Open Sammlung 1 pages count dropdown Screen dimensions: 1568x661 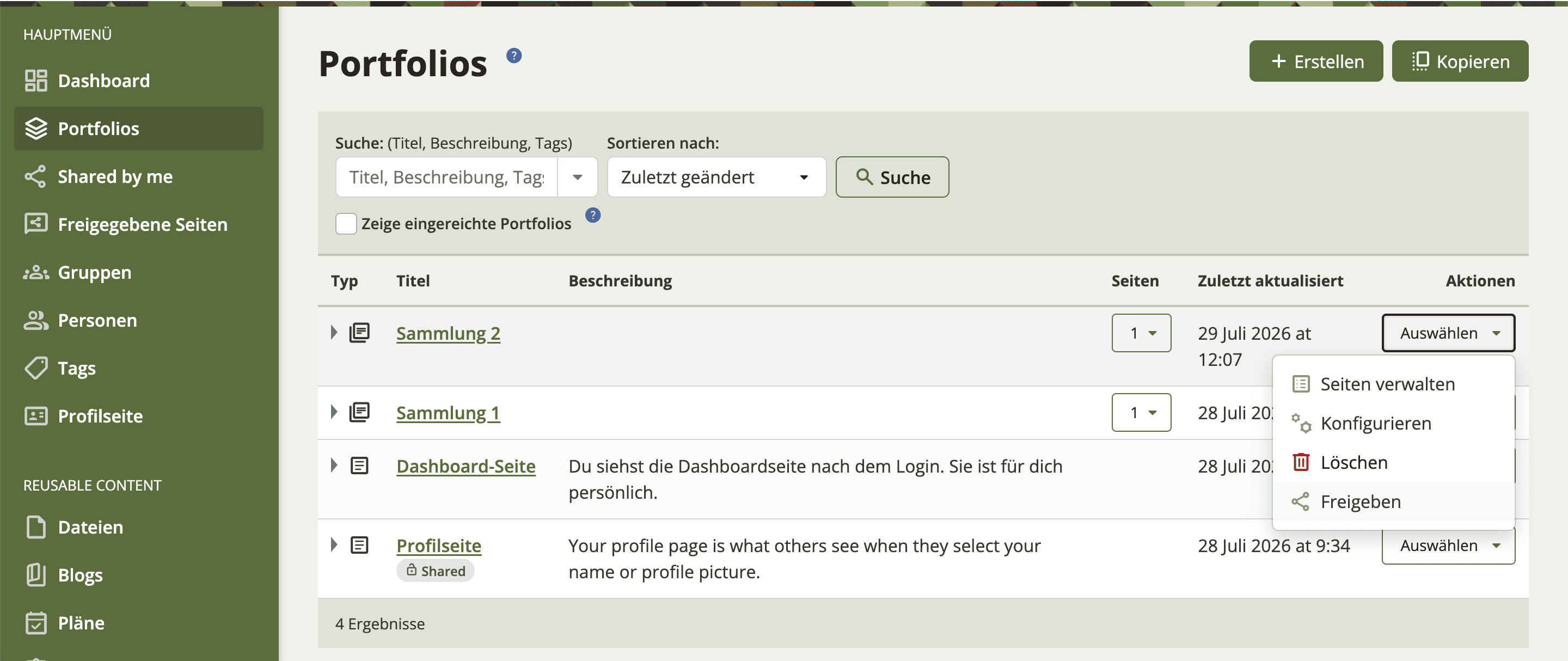1141,413
